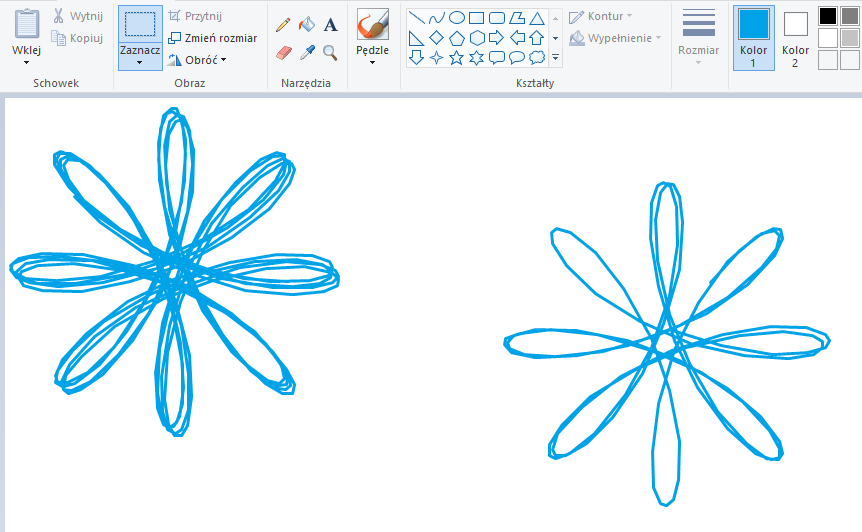Choose the polygon shape
Image resolution: width=862 pixels, height=532 pixels.
point(517,18)
